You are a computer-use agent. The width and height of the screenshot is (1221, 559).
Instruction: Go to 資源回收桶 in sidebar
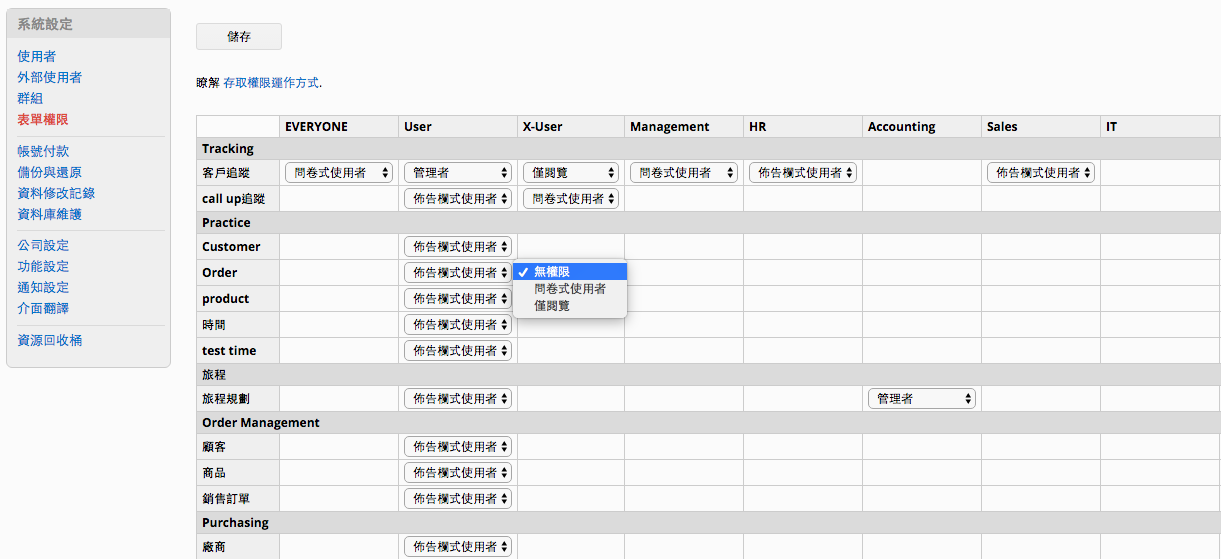pos(49,341)
